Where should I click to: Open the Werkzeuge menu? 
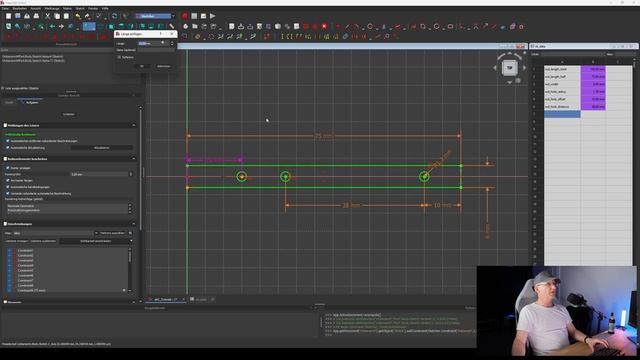click(x=52, y=8)
